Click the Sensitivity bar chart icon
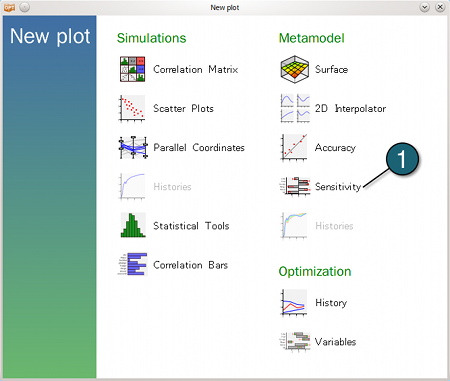 [295, 186]
